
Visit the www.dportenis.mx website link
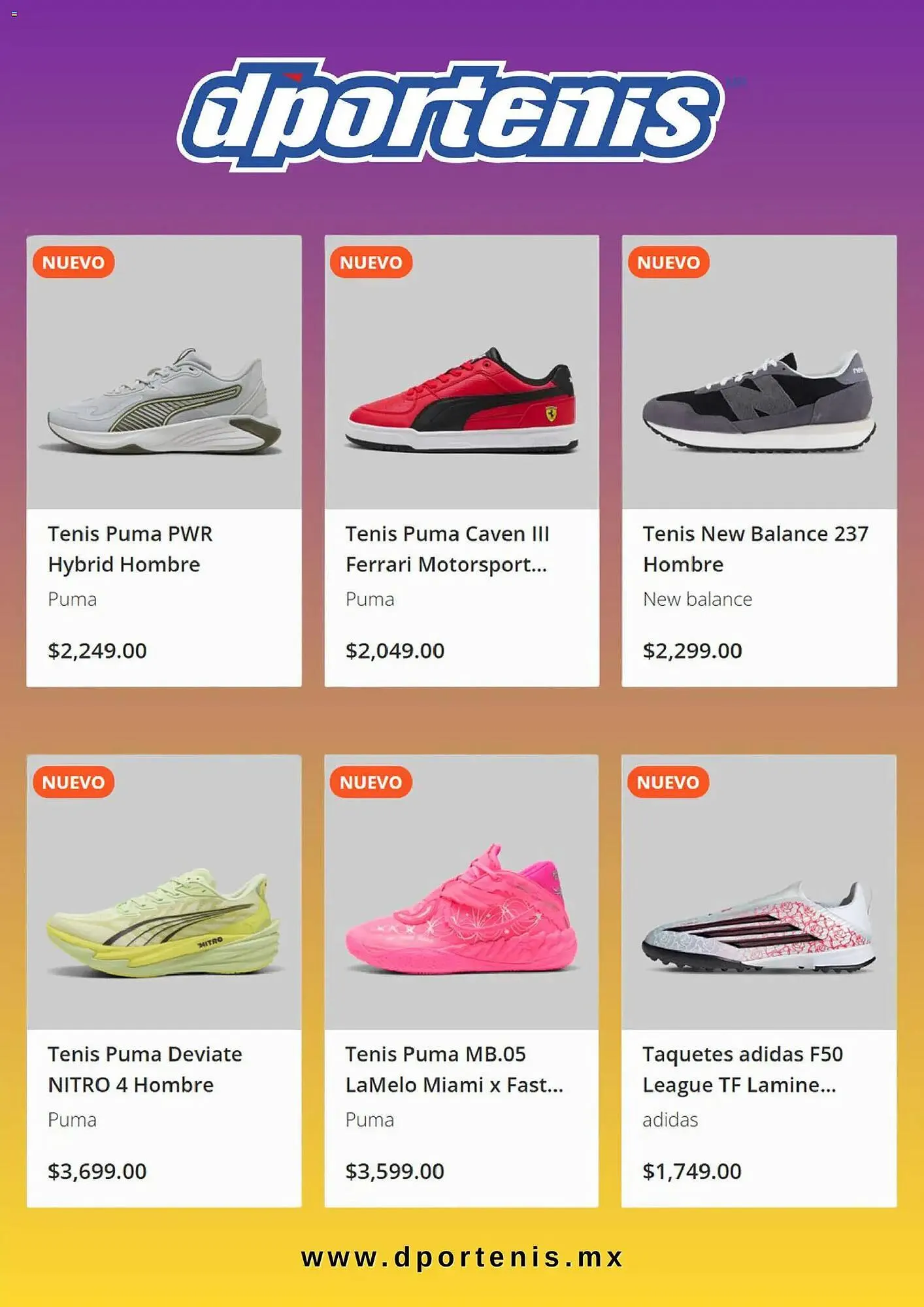coord(462,1257)
